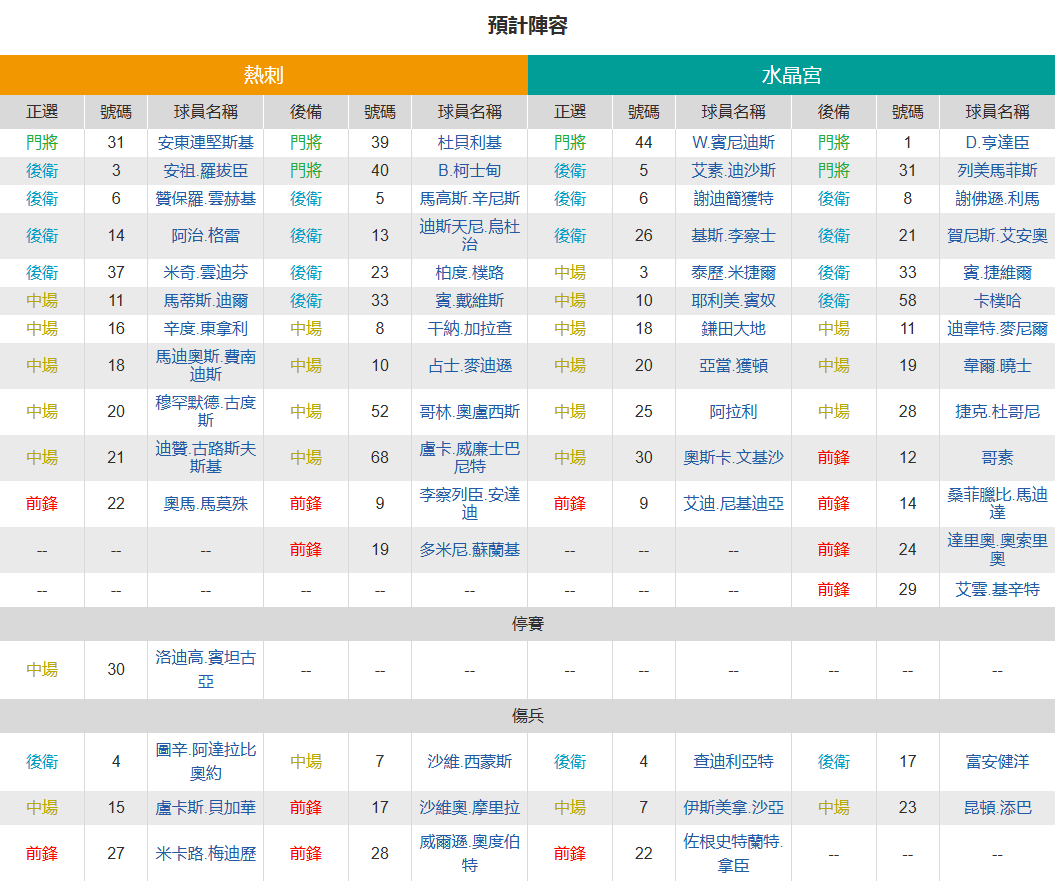The width and height of the screenshot is (1055, 881).
Task: Click on 辛度.東拿利
Action: click(205, 328)
